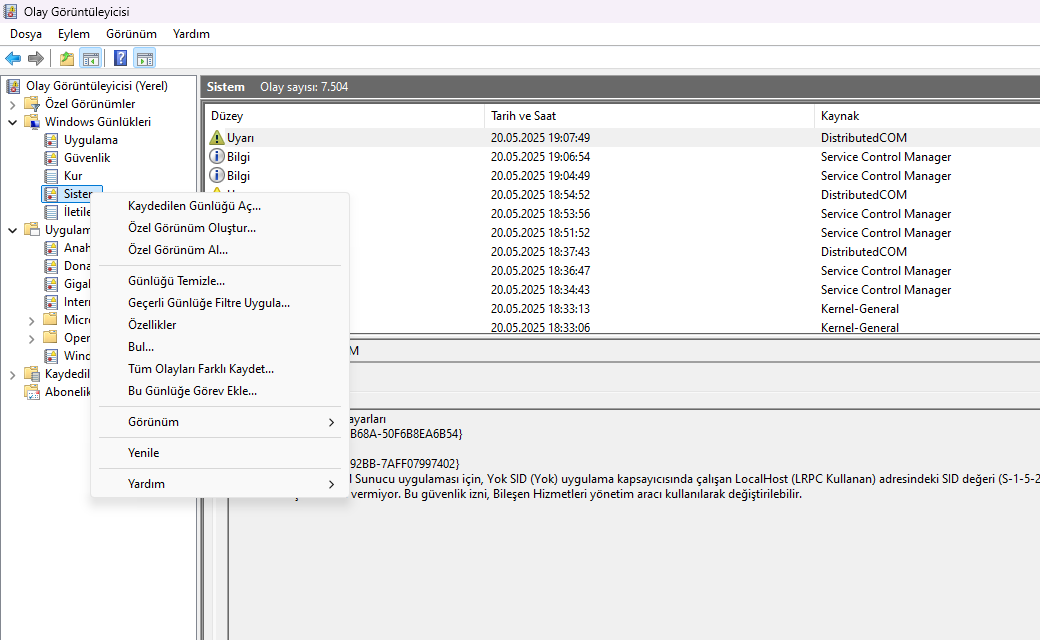Toggle the action pane show/hide icon
Screen dimensions: 1040x640
[x=145, y=58]
